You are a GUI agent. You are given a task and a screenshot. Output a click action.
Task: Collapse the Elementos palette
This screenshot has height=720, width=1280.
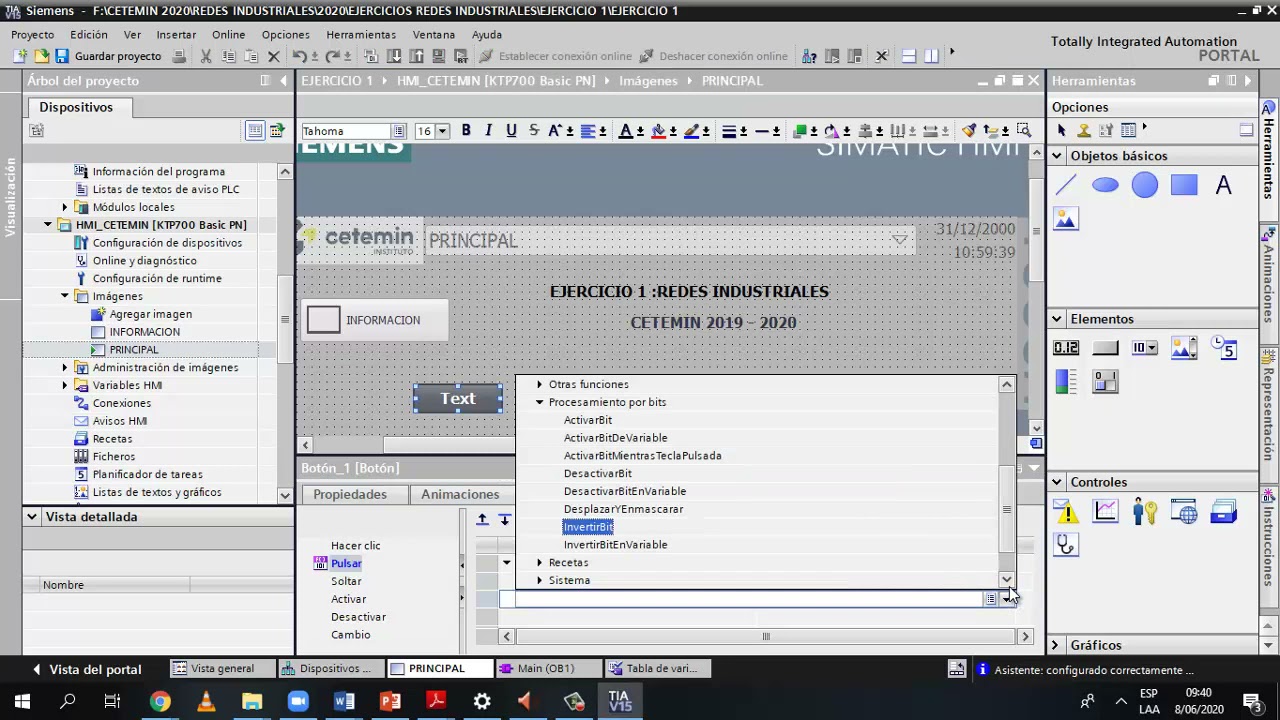1057,319
